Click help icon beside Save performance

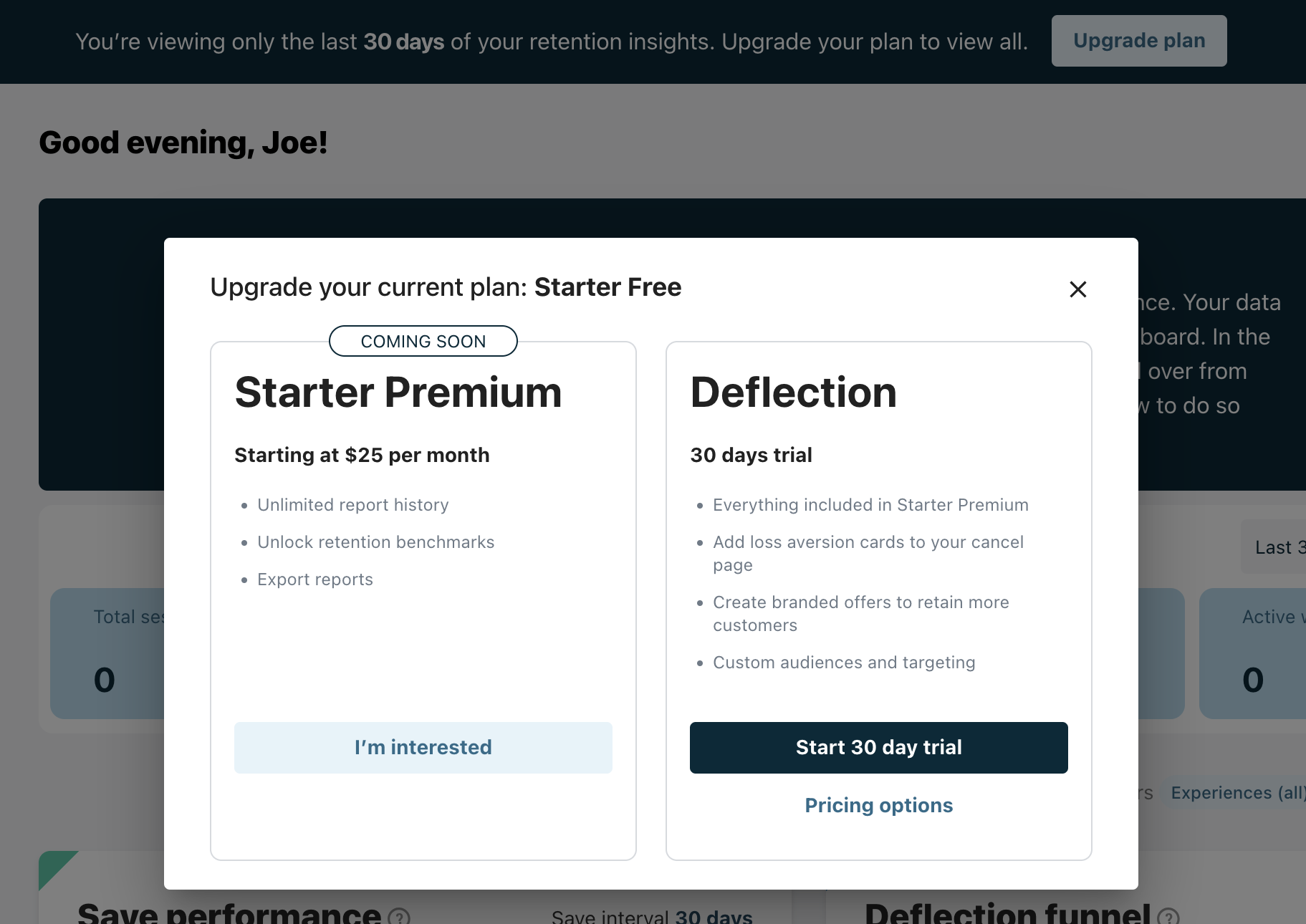(x=399, y=916)
